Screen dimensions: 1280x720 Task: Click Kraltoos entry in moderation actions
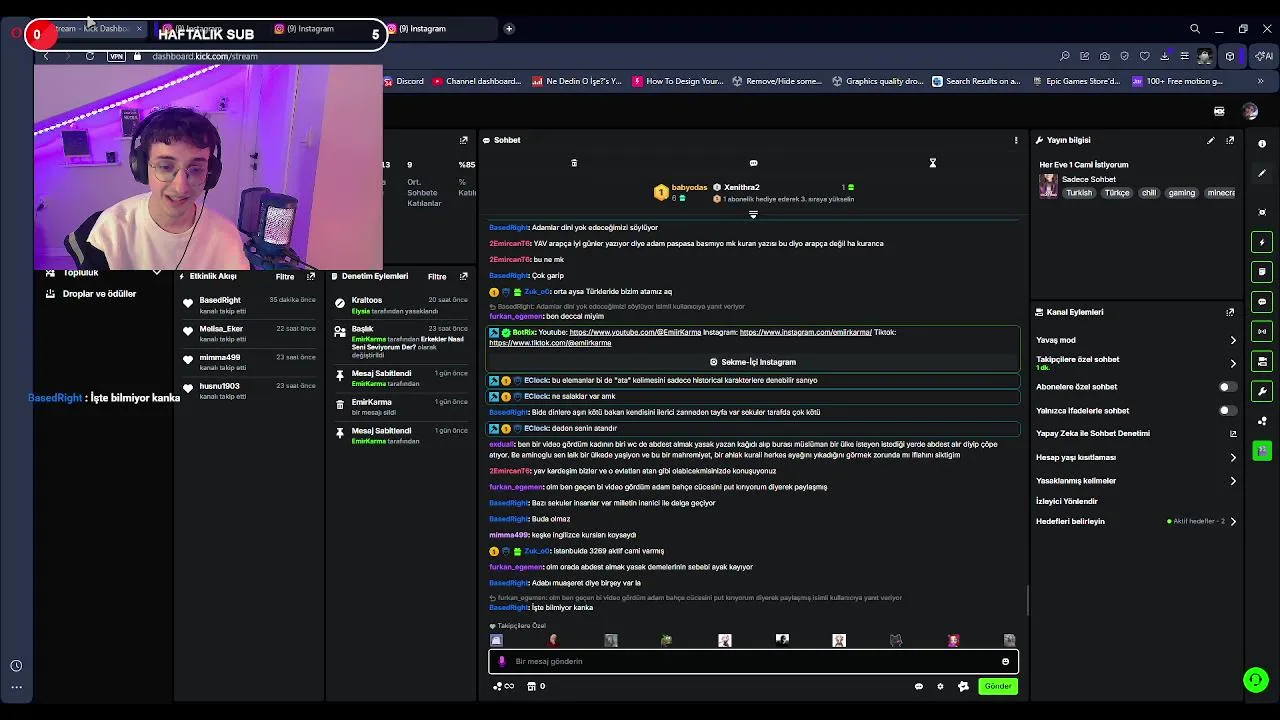401,305
